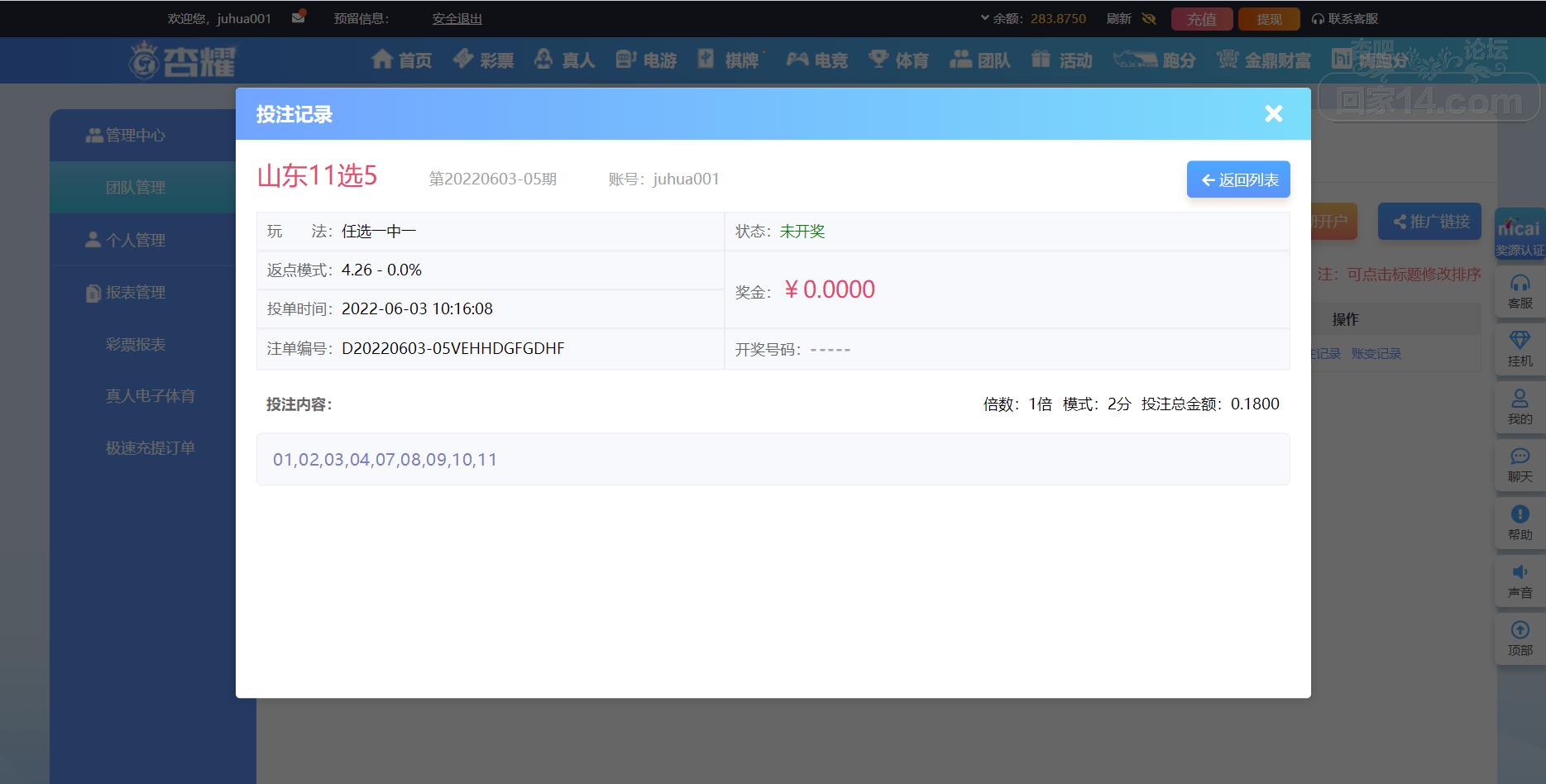Open the mail envelope icon in top bar
Image resolution: width=1546 pixels, height=784 pixels.
[x=299, y=17]
